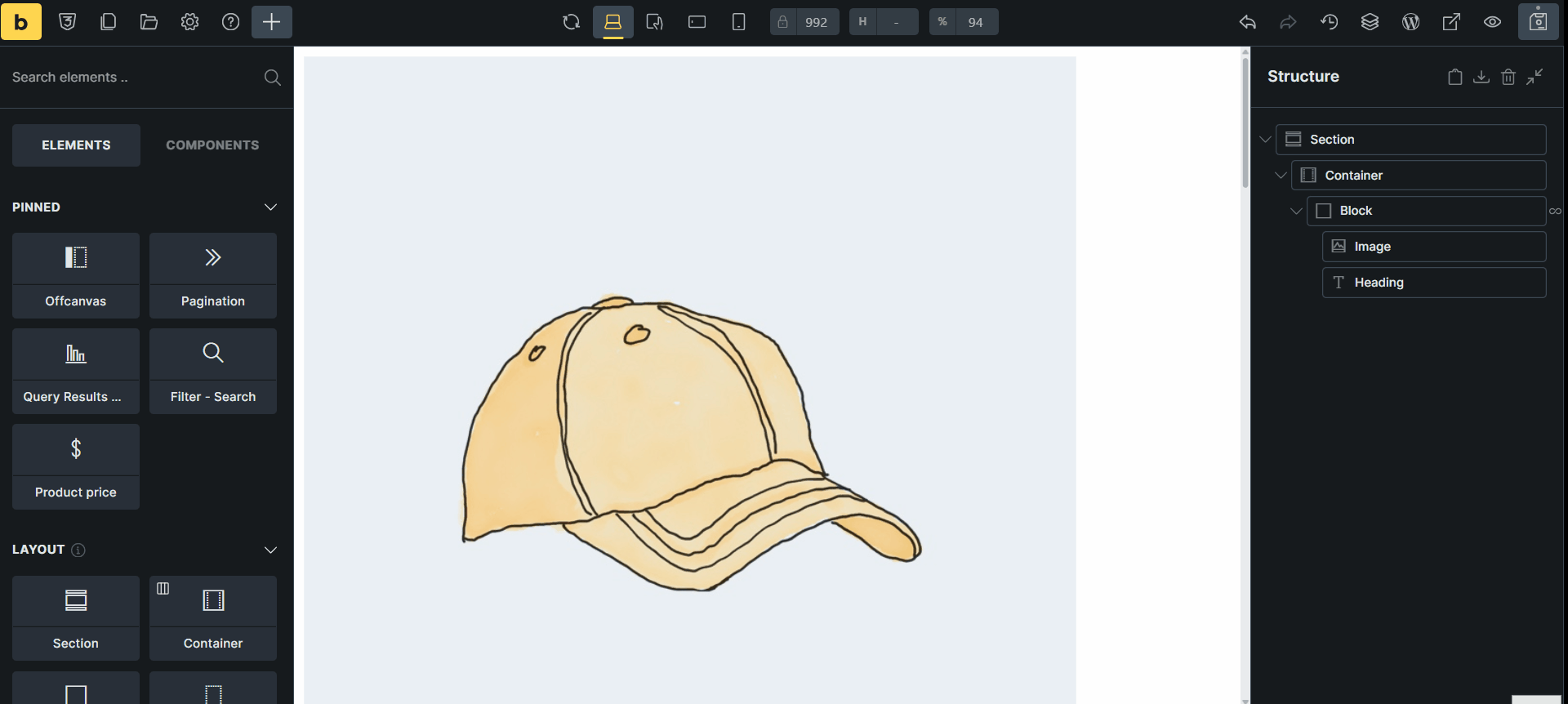Click the plus add element button
The width and height of the screenshot is (1568, 704).
pyautogui.click(x=272, y=22)
